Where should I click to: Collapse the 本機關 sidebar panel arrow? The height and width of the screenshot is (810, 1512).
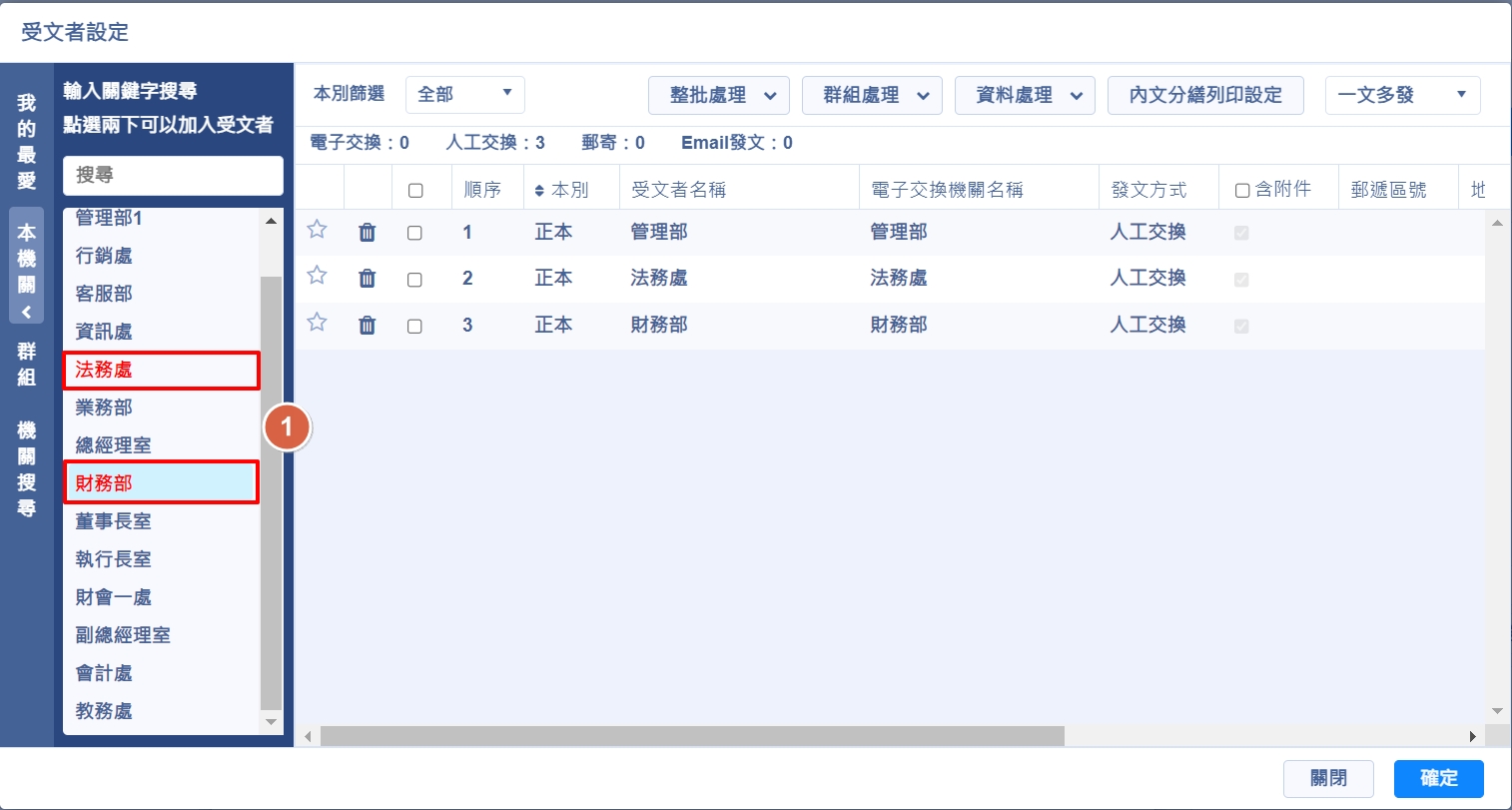pos(26,312)
